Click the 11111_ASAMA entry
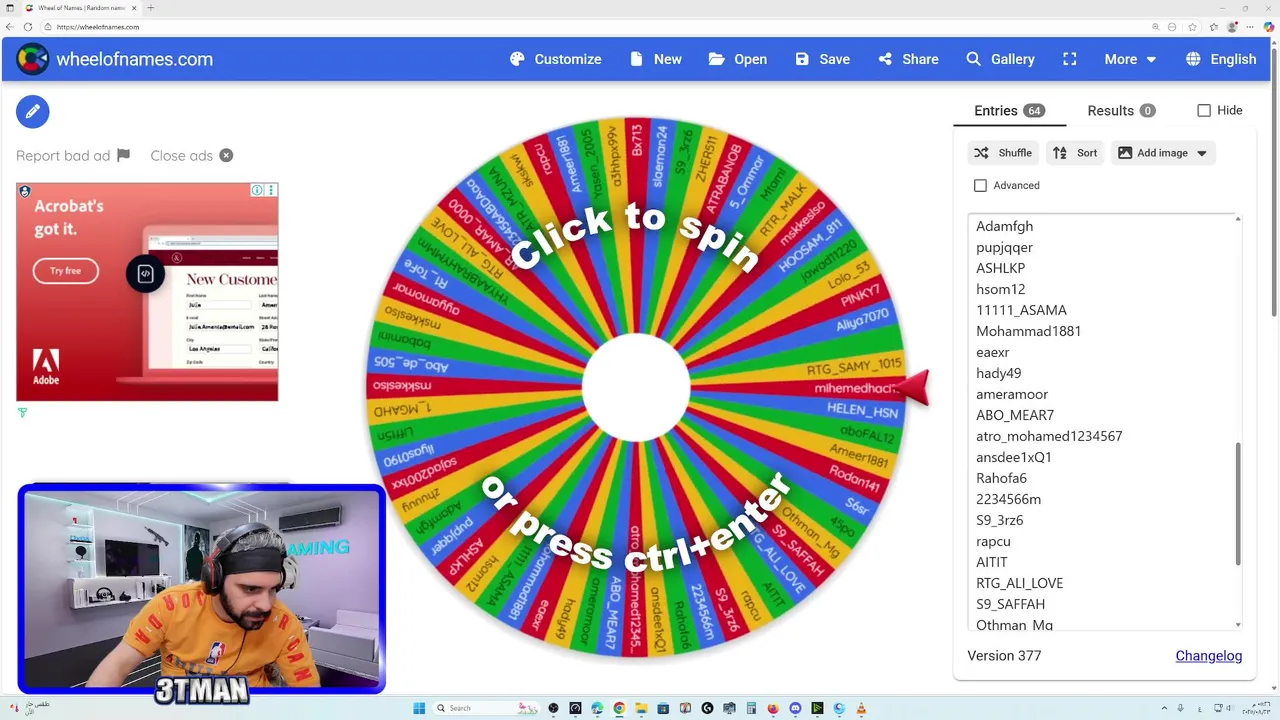This screenshot has height=720, width=1280. pos(1021,310)
